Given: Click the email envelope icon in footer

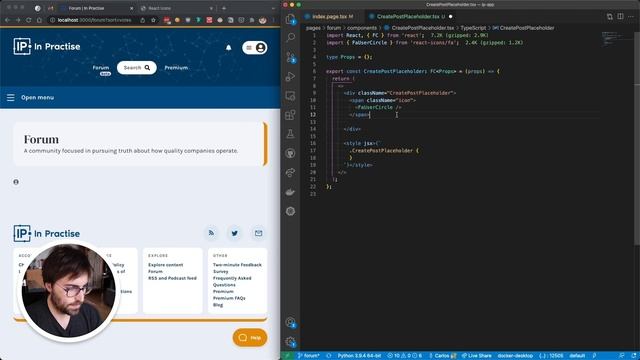Looking at the screenshot, I should (258, 233).
